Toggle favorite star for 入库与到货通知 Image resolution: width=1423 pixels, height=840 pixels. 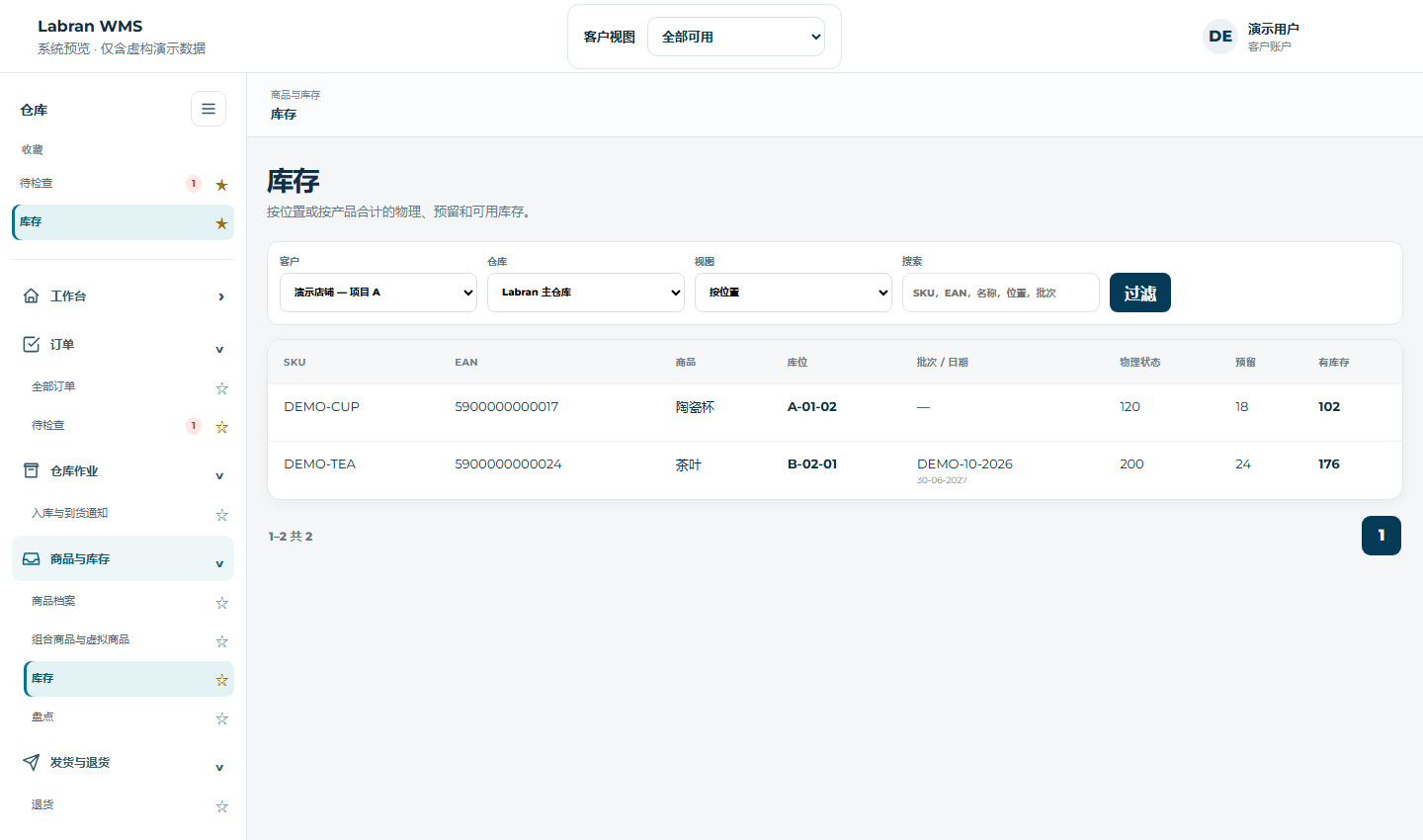(221, 515)
